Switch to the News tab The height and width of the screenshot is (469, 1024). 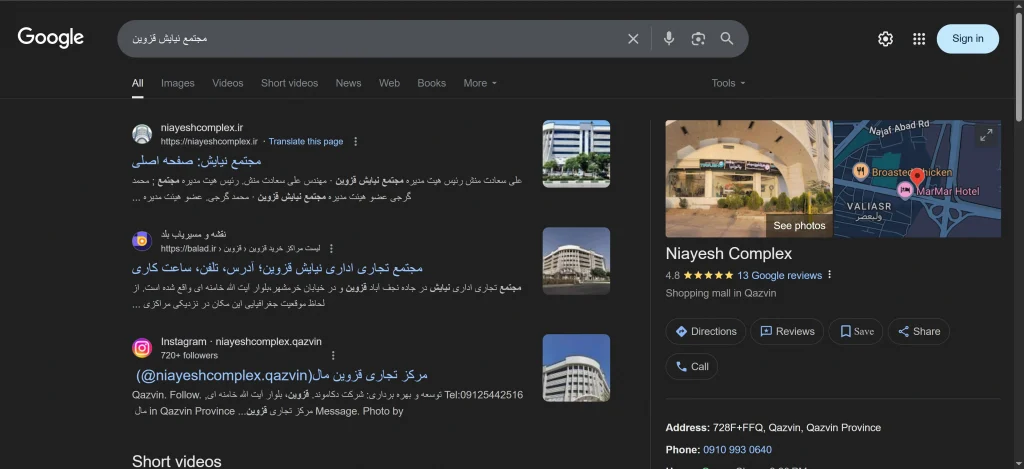(x=348, y=84)
